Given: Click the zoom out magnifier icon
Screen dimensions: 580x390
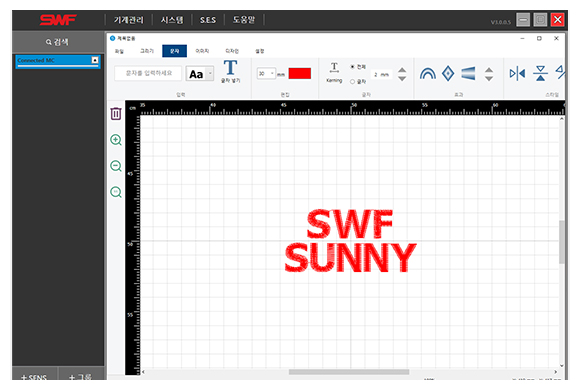Looking at the screenshot, I should [x=116, y=166].
